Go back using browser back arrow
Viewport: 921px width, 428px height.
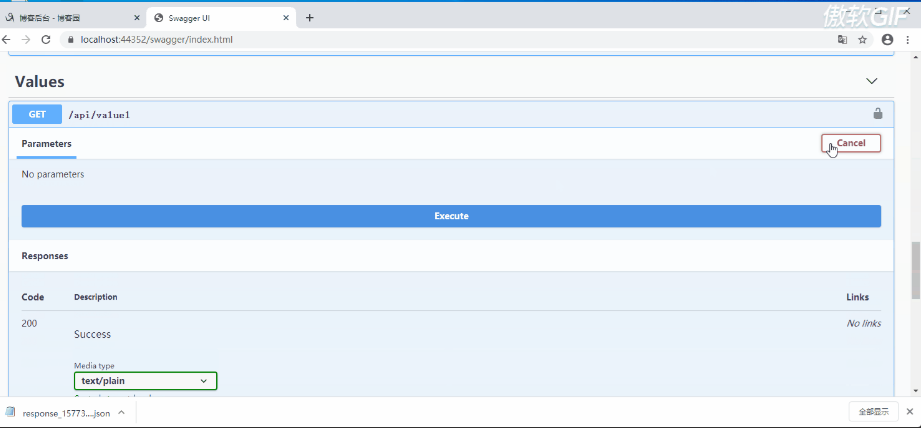click(x=8, y=39)
